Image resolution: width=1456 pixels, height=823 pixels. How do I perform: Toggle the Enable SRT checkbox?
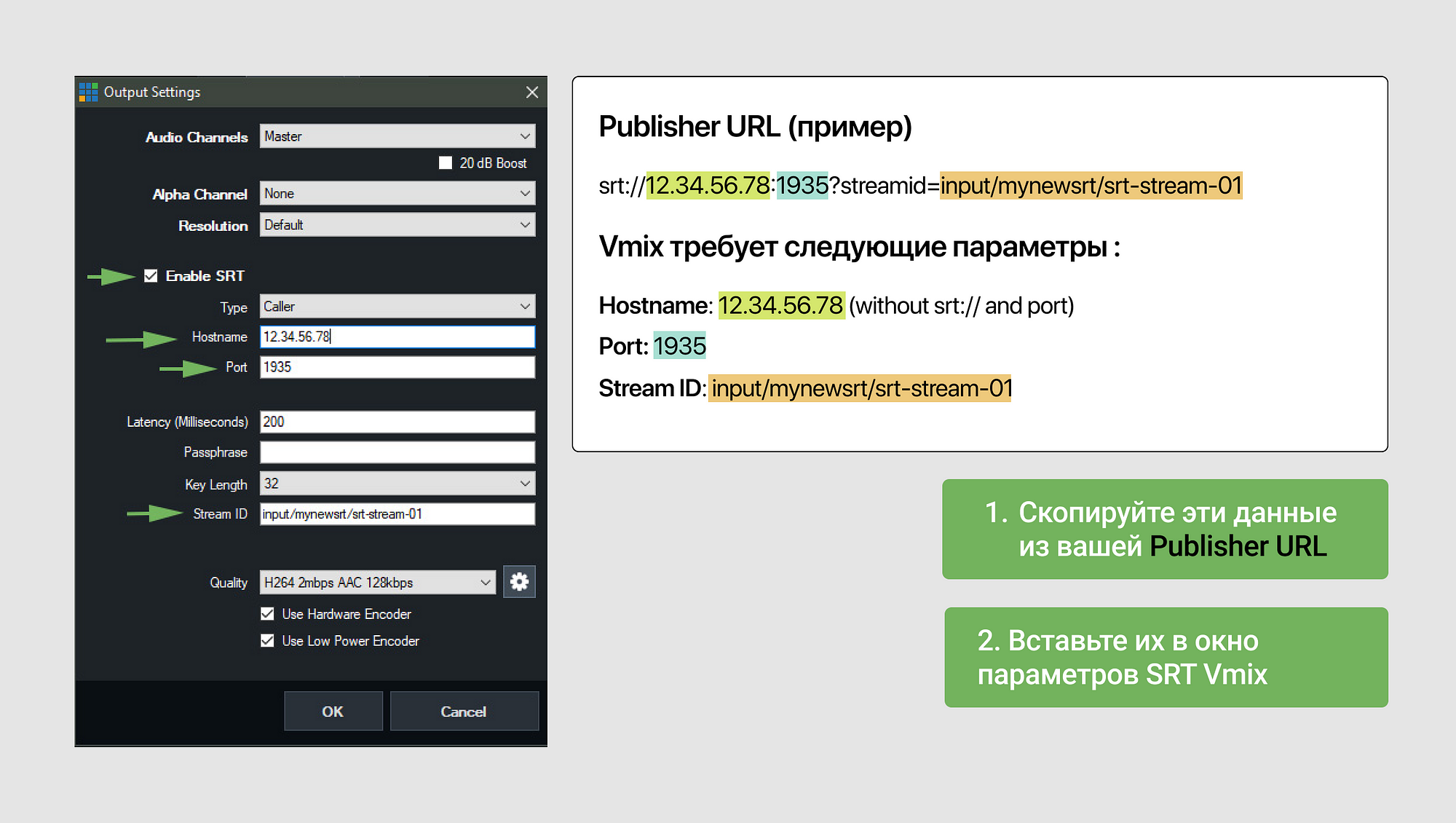151,276
